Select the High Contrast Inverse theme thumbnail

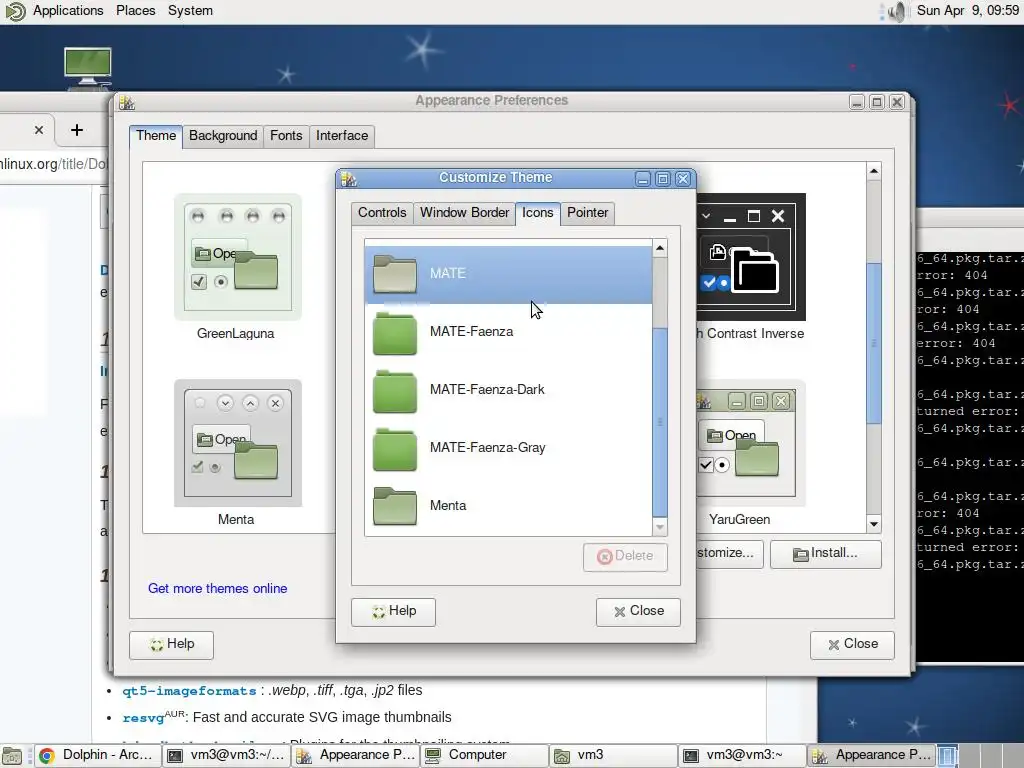pyautogui.click(x=751, y=257)
